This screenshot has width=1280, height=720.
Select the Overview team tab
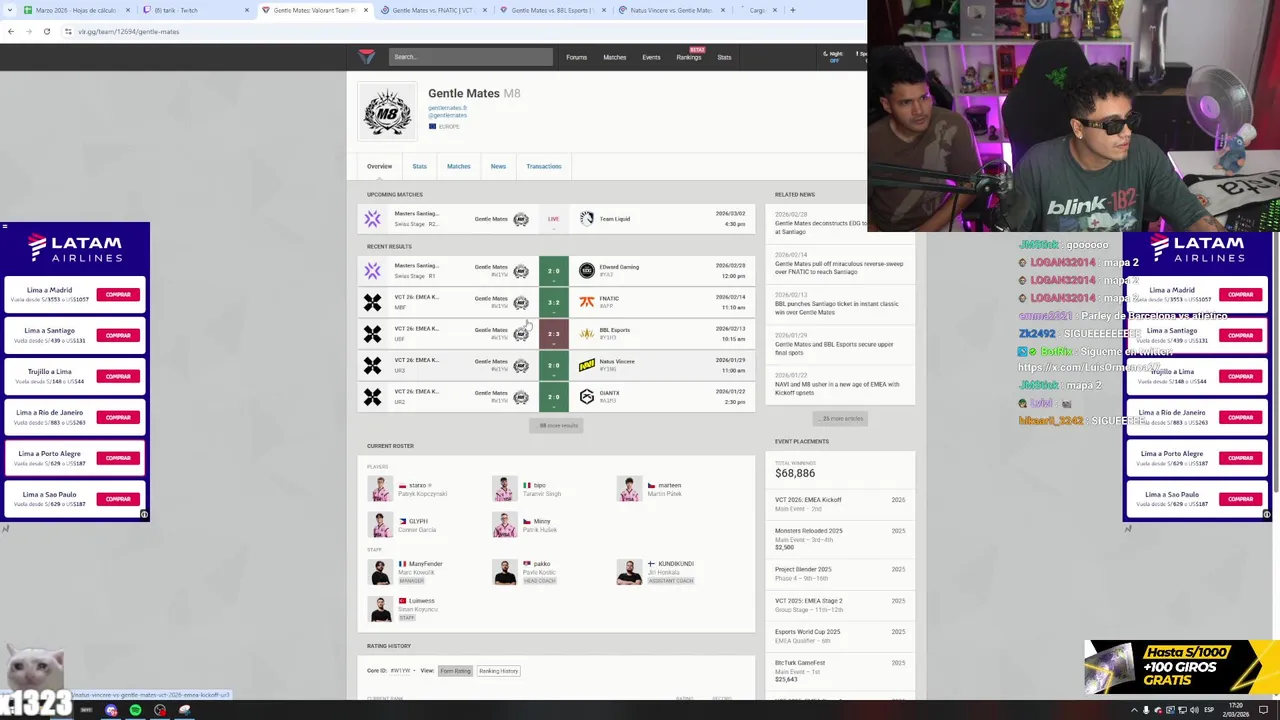(x=379, y=166)
